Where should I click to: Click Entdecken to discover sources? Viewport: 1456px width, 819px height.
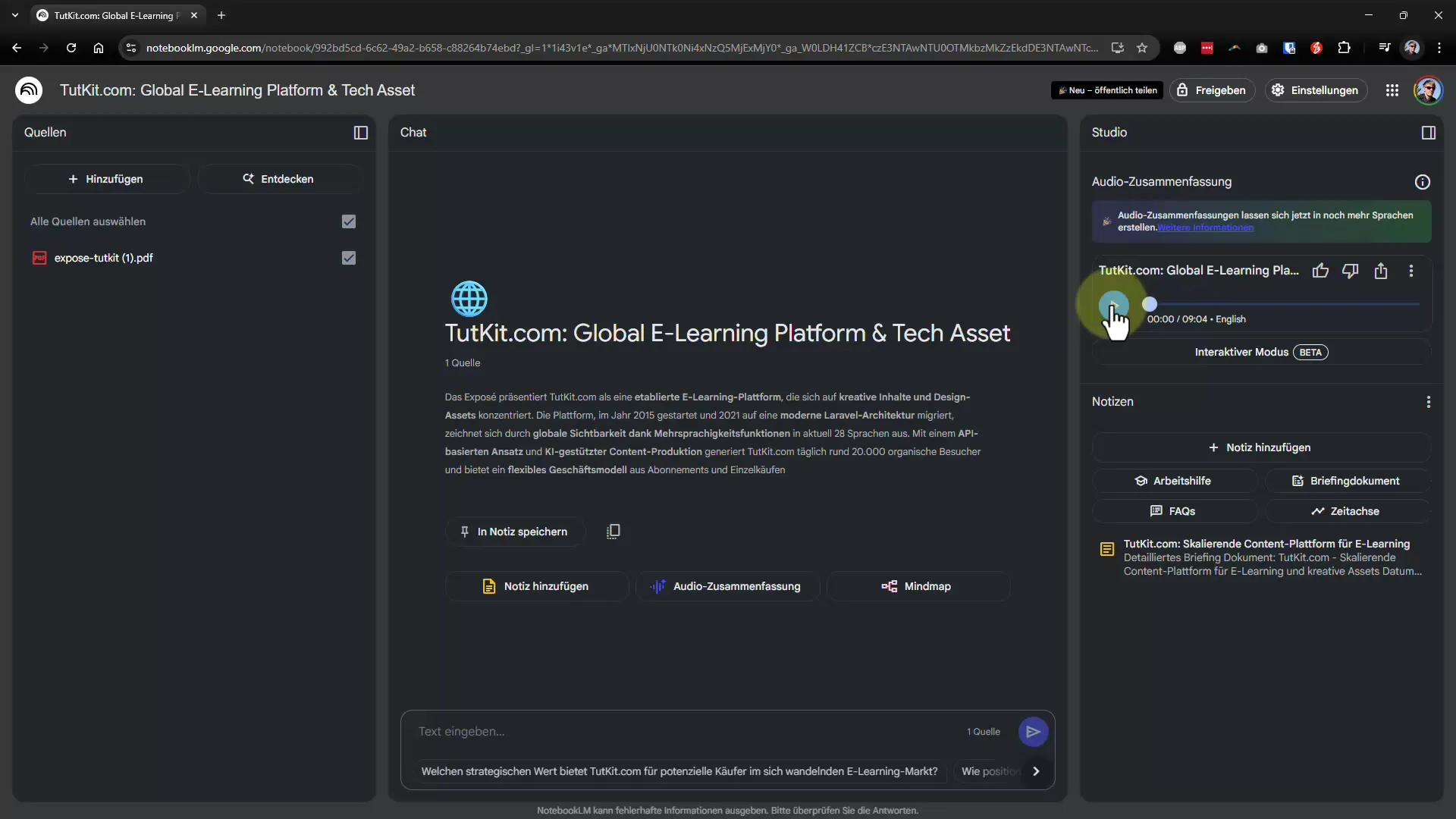279,179
